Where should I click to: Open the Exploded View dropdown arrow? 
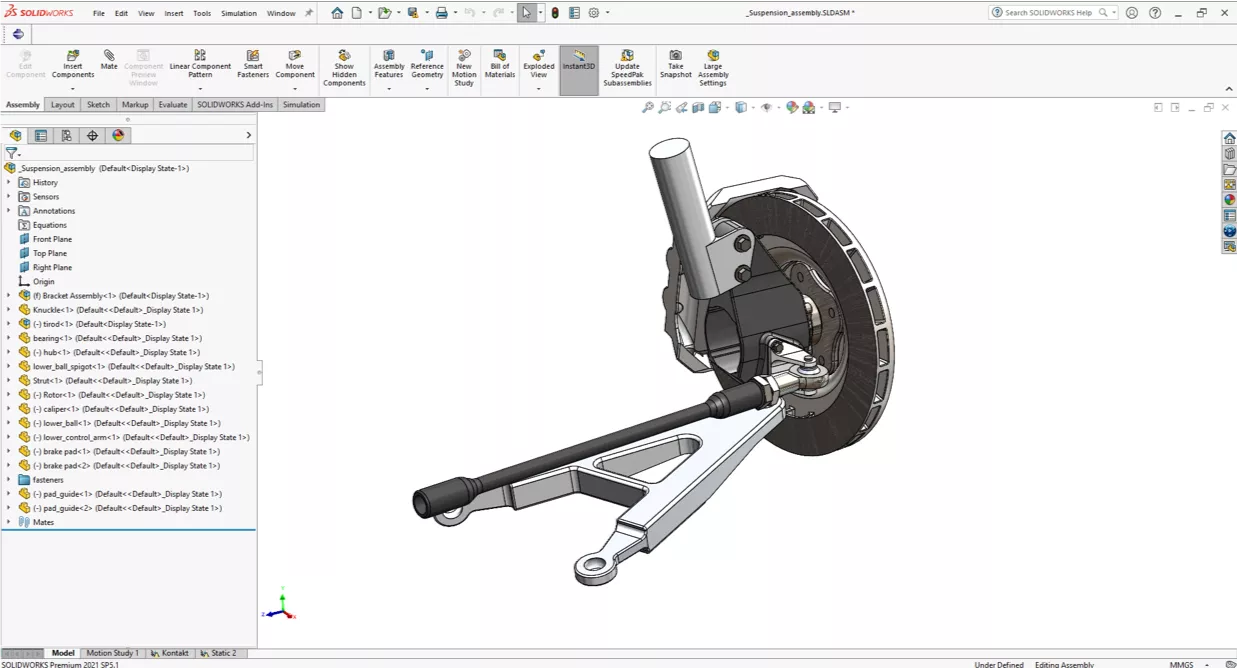click(539, 89)
